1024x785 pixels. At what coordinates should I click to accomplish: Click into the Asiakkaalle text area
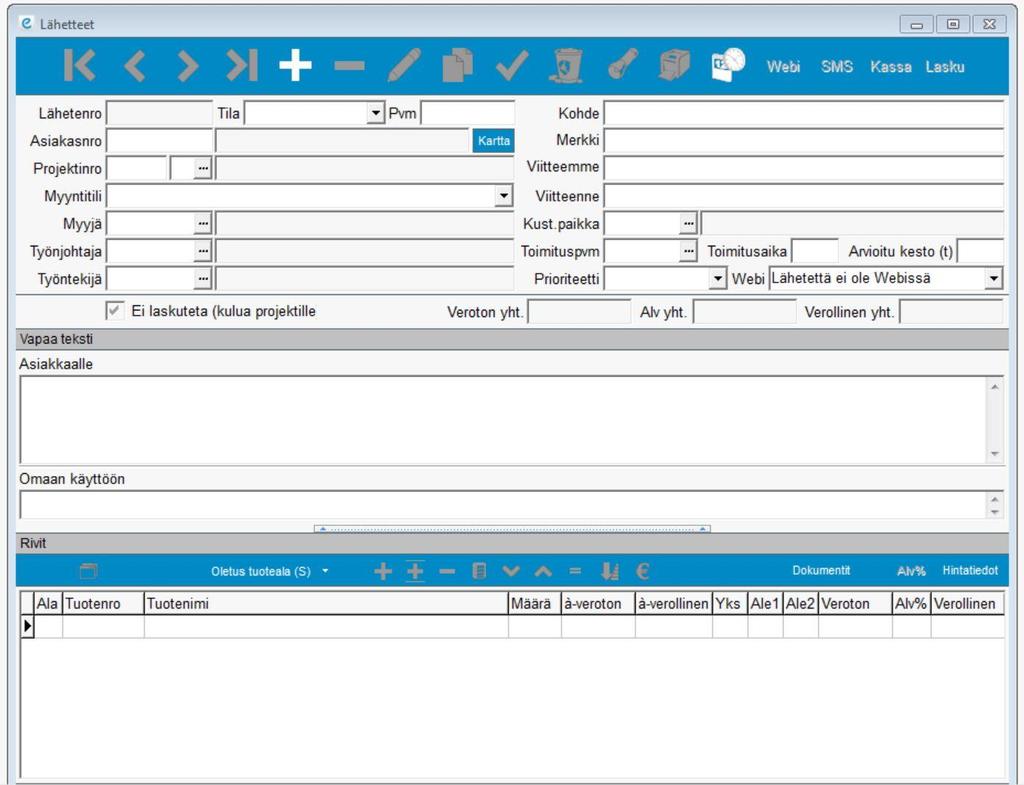[x=503, y=420]
